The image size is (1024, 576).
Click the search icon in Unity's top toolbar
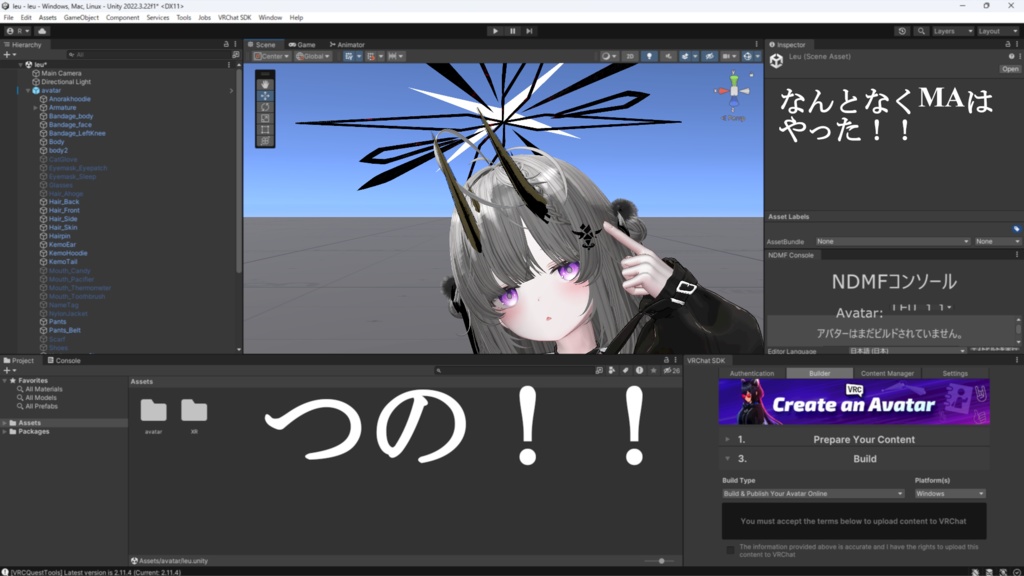click(x=921, y=31)
